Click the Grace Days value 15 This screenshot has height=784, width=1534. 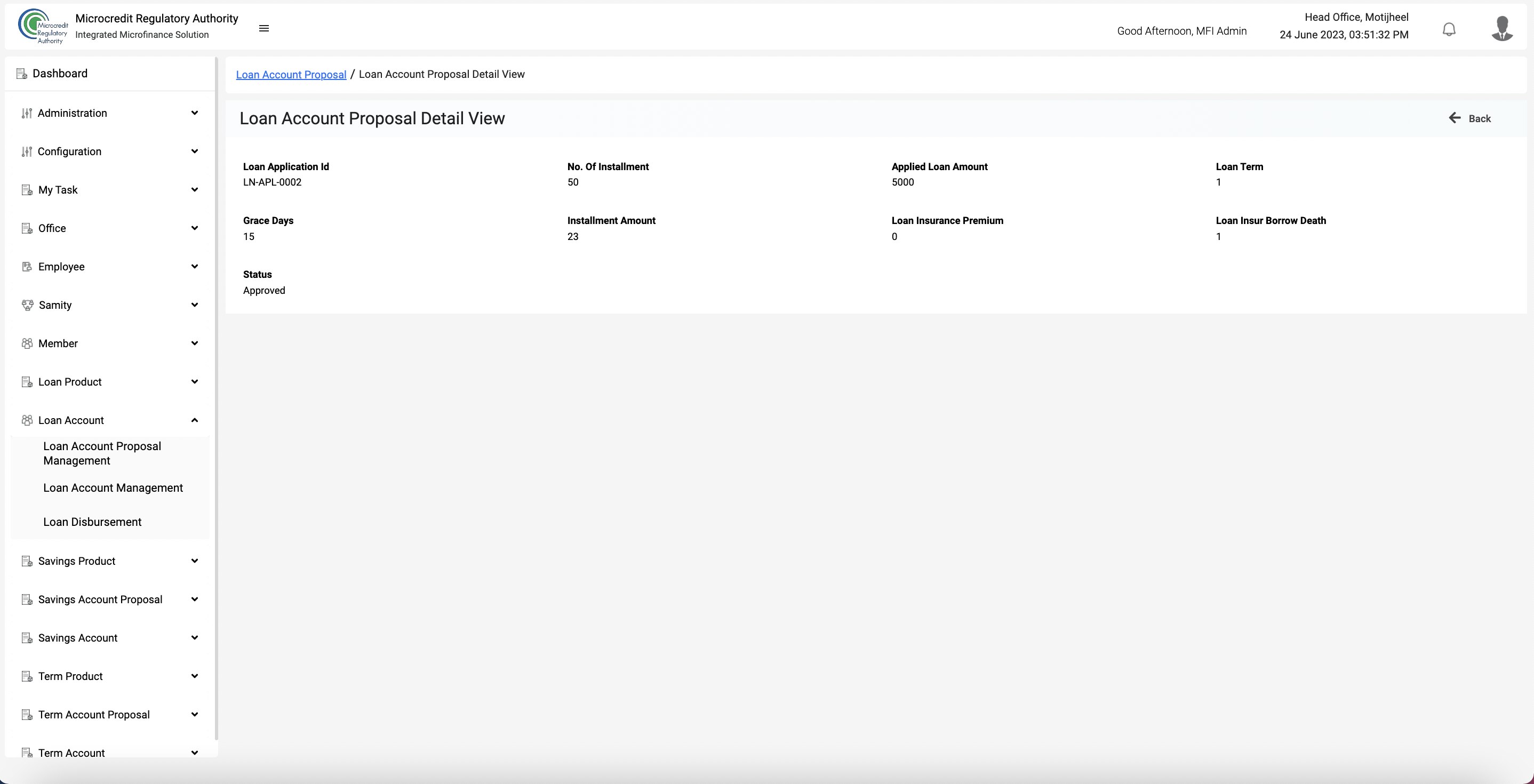point(249,236)
